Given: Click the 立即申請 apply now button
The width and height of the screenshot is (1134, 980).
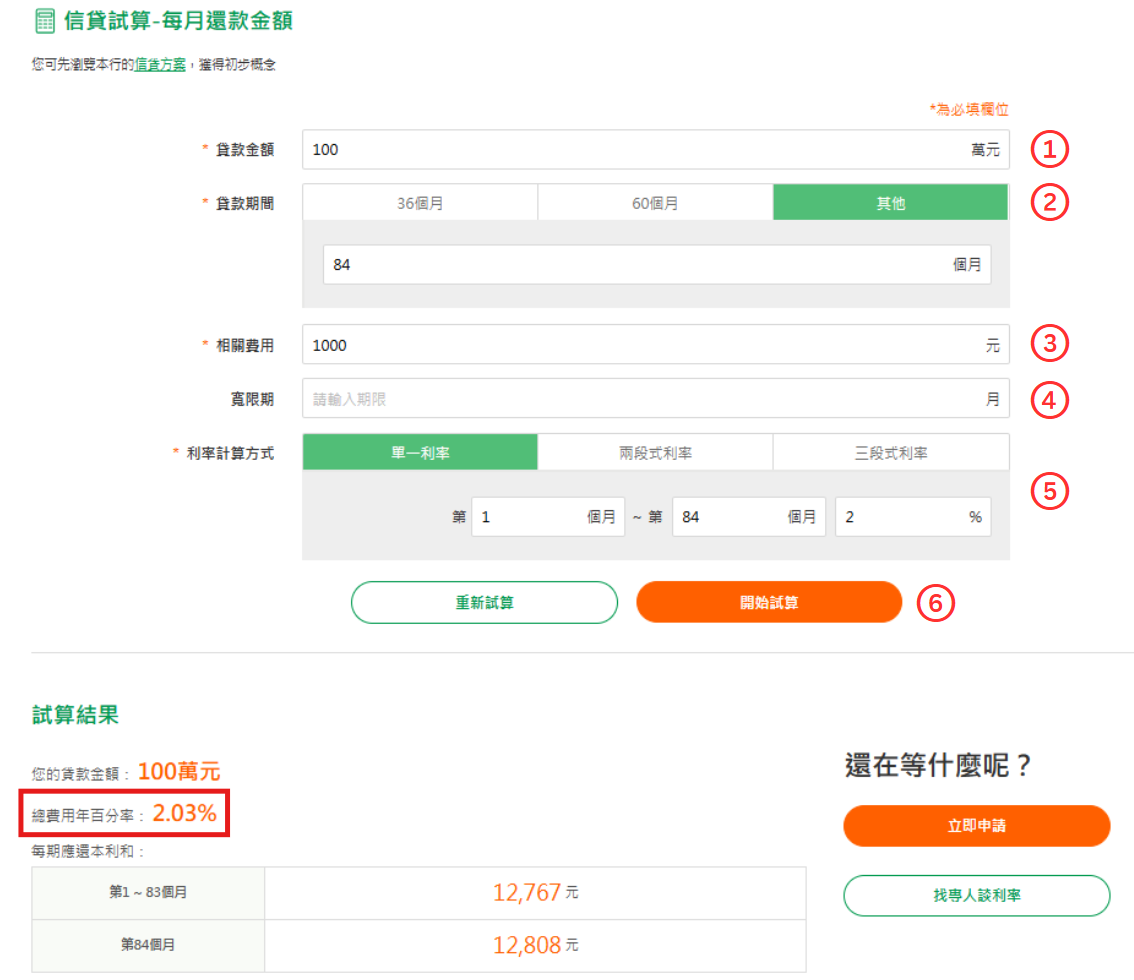Looking at the screenshot, I should click(x=976, y=826).
